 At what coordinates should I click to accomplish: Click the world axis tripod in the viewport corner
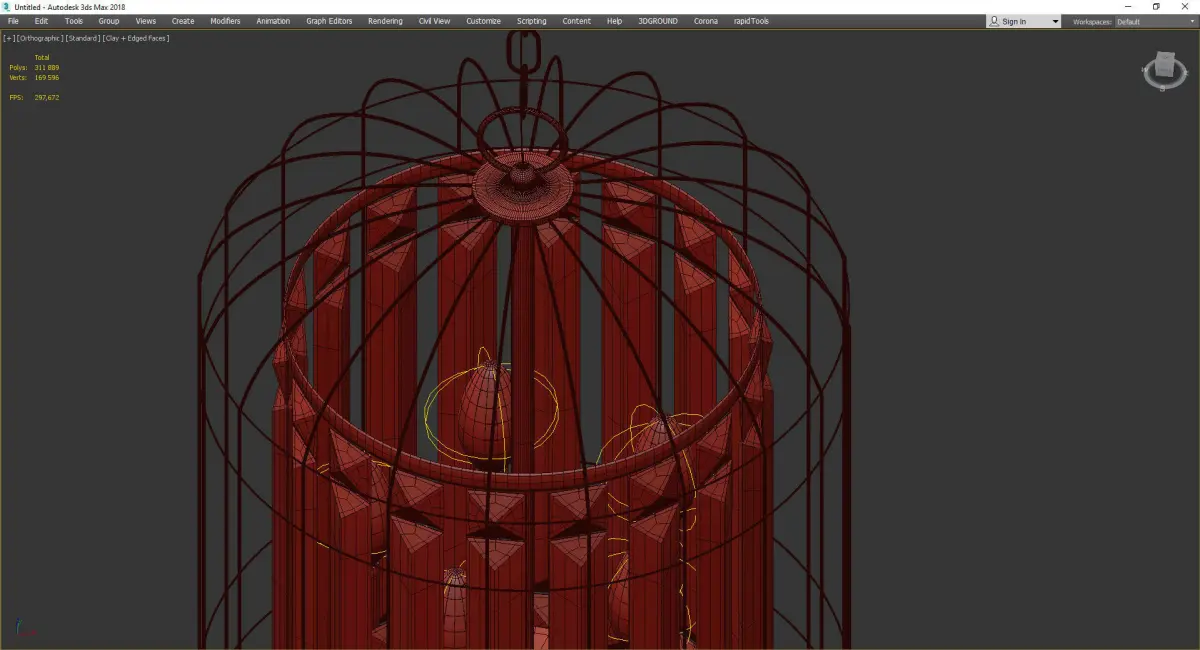click(26, 629)
